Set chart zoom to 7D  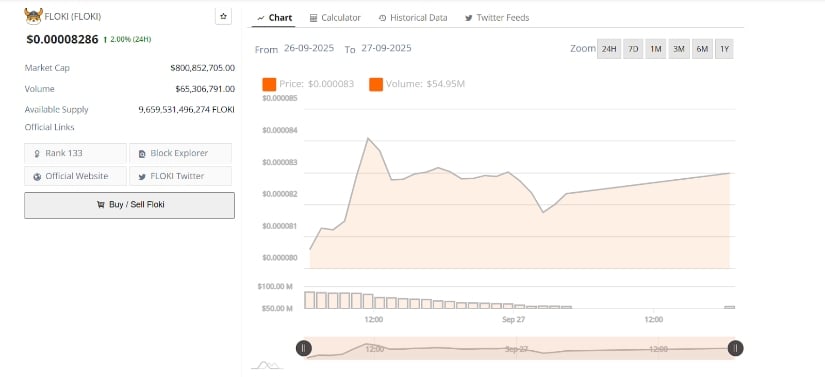point(633,49)
